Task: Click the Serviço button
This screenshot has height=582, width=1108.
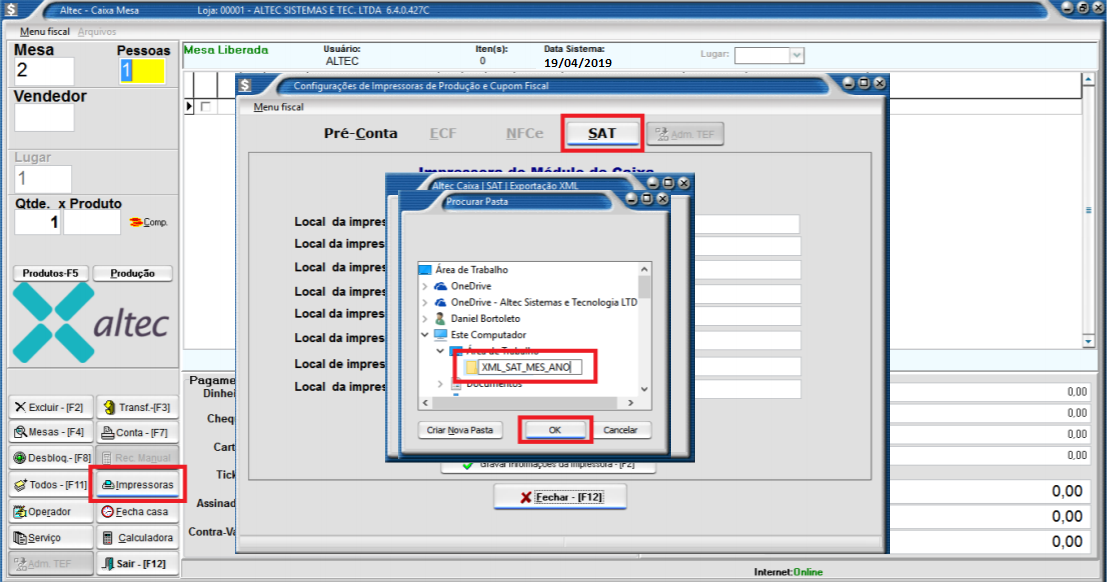Action: point(50,538)
